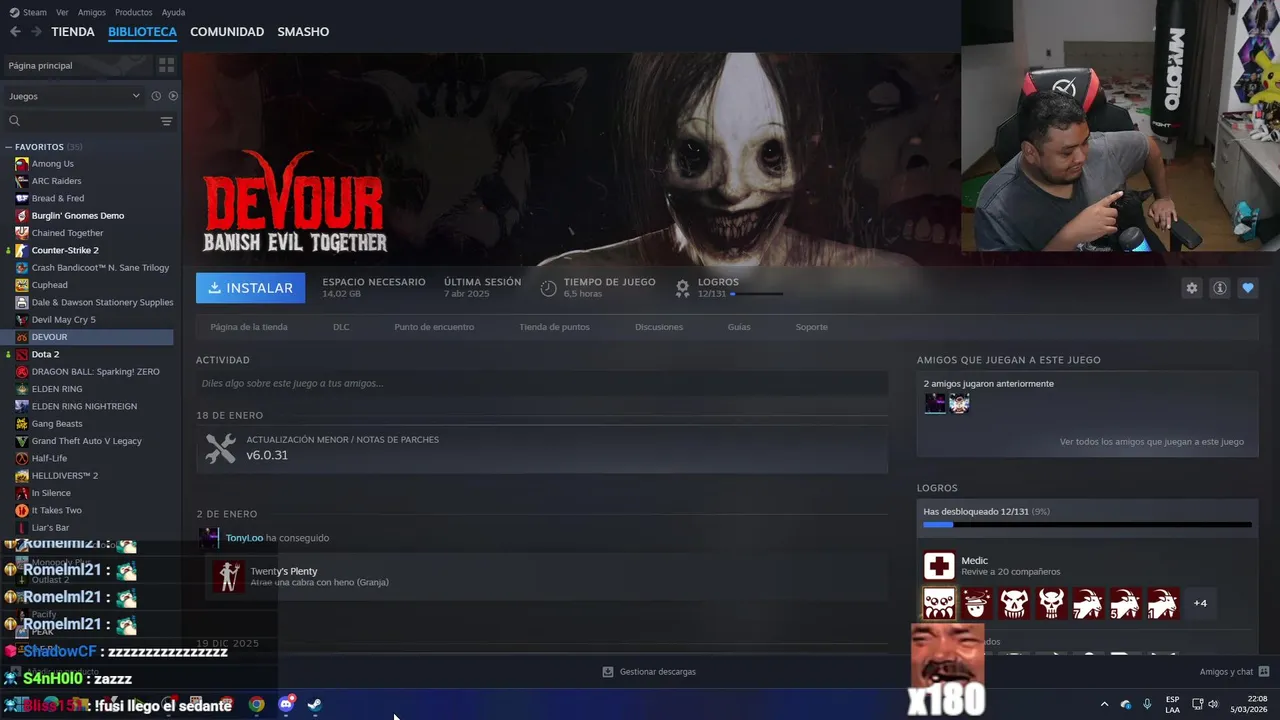1280x720 pixels.
Task: Open the Discord taskbar icon
Action: point(286,704)
